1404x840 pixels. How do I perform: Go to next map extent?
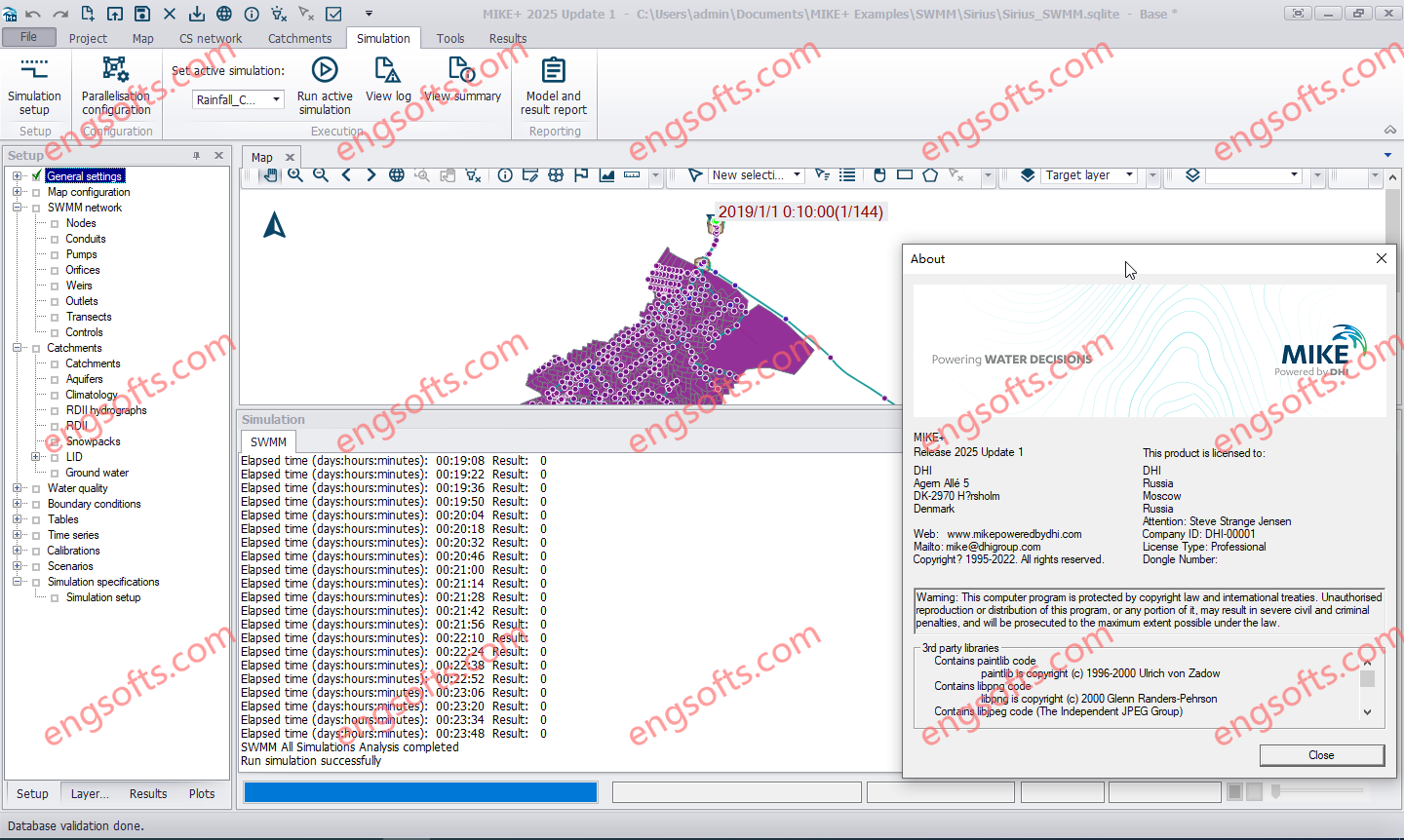(x=371, y=175)
